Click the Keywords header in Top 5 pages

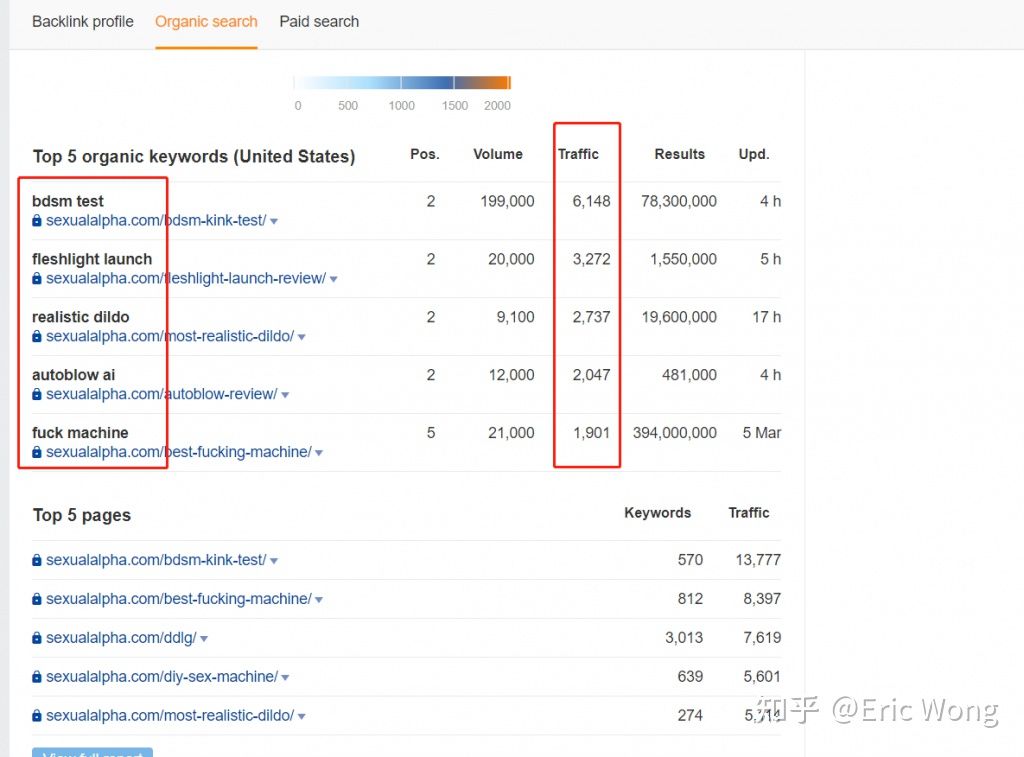click(658, 513)
